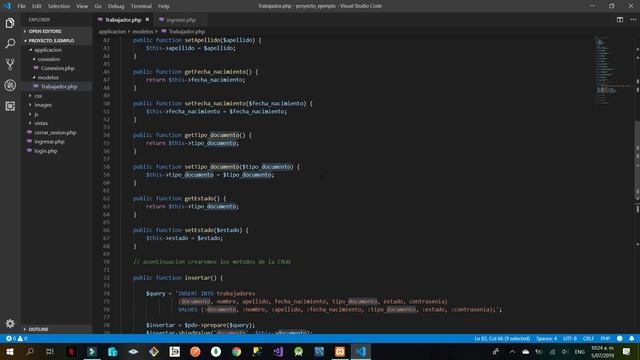Image resolution: width=640 pixels, height=360 pixels.
Task: Open cerrar_sesion.php in the explorer
Action: coord(56,133)
